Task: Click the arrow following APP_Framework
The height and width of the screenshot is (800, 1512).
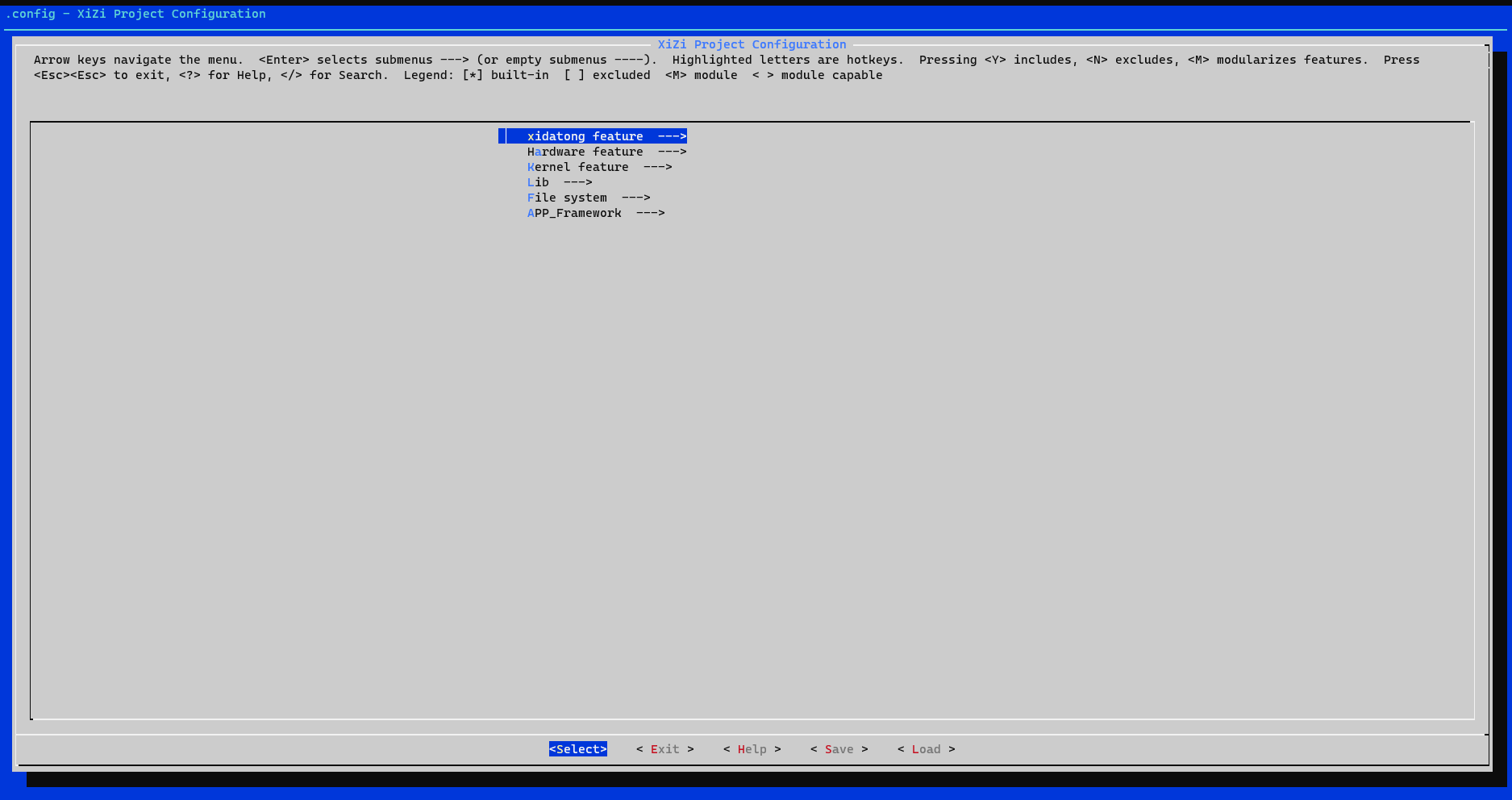Action: [650, 213]
